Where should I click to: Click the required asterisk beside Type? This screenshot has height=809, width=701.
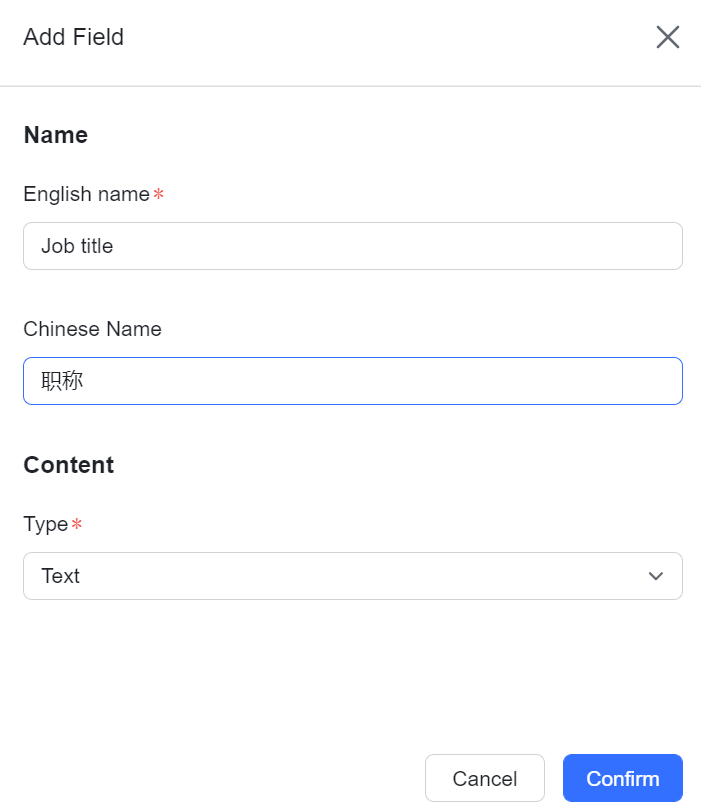[x=77, y=524]
